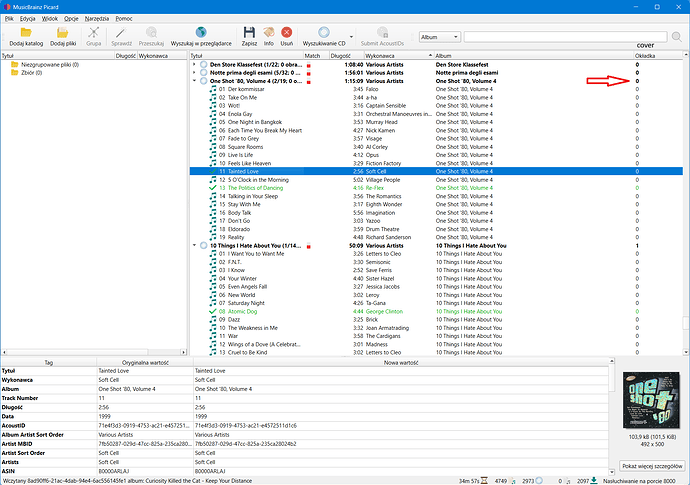Screen dimensions: 690x485
Task: Click the Usuń red remove icon
Action: 286,33
